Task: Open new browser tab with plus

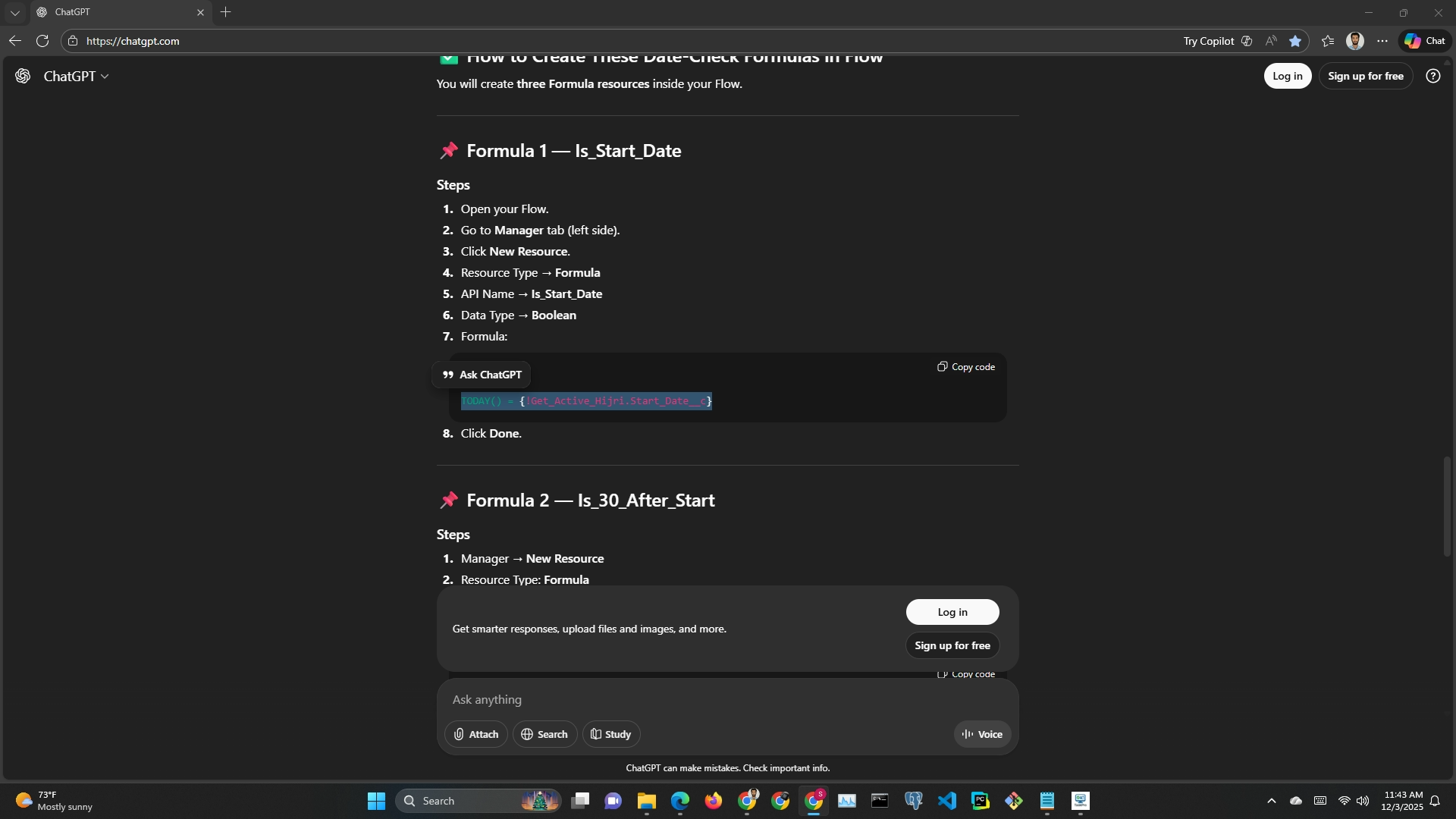Action: point(225,12)
